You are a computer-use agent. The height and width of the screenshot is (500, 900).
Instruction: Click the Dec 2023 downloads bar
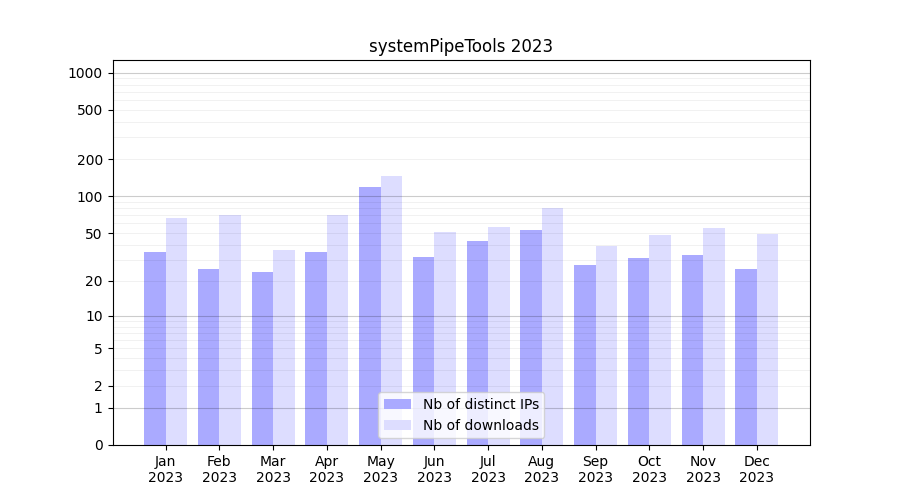coord(767,340)
